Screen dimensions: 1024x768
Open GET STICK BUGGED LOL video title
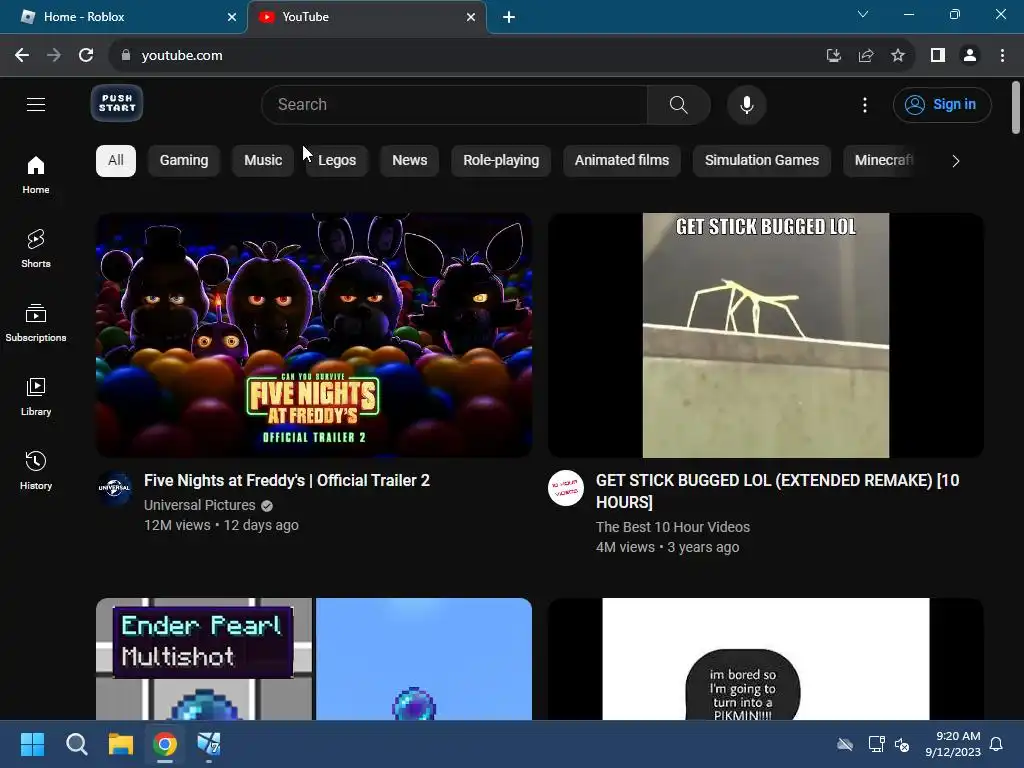(777, 491)
